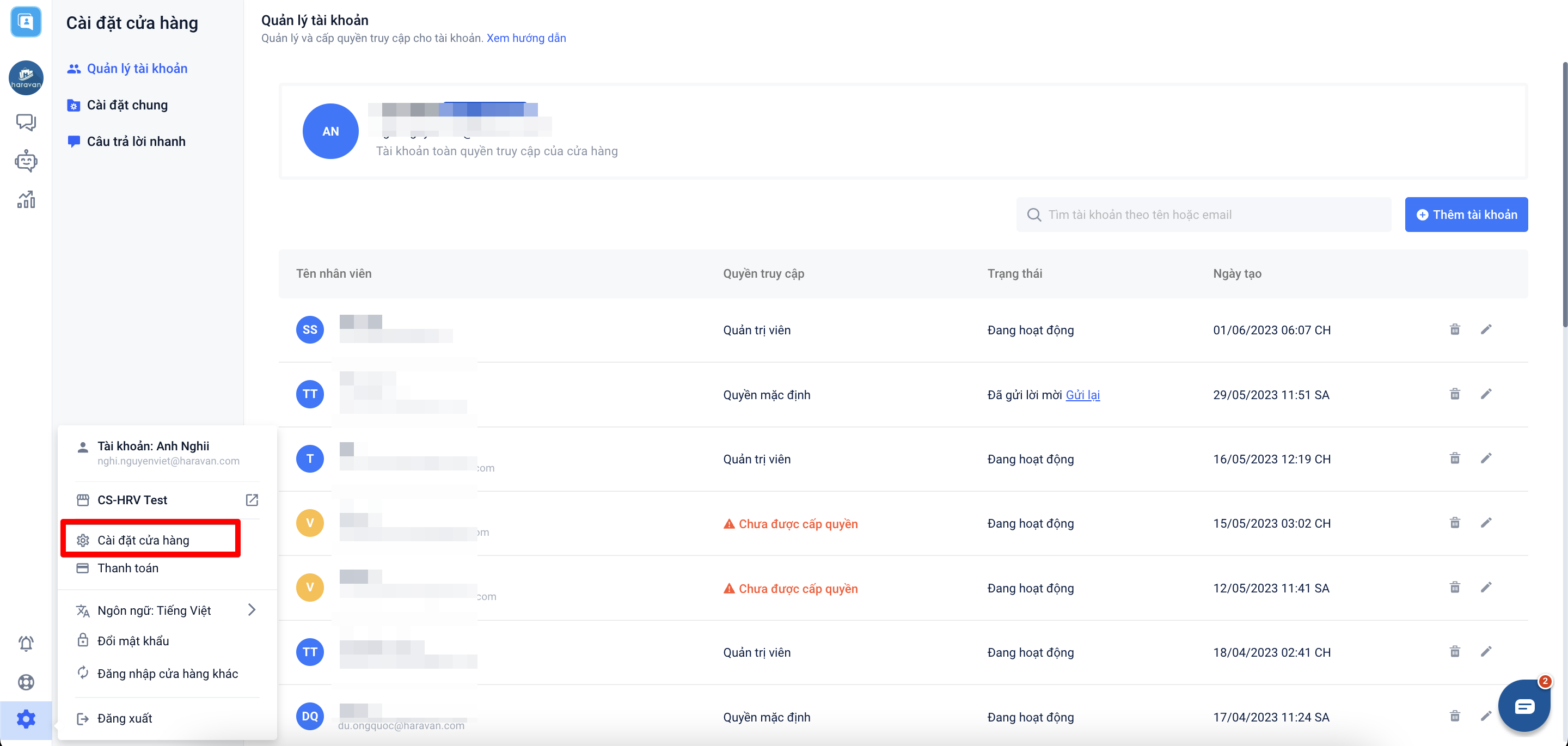1568x746 pixels.
Task: Select Thanh toán in popup menu
Action: [128, 568]
